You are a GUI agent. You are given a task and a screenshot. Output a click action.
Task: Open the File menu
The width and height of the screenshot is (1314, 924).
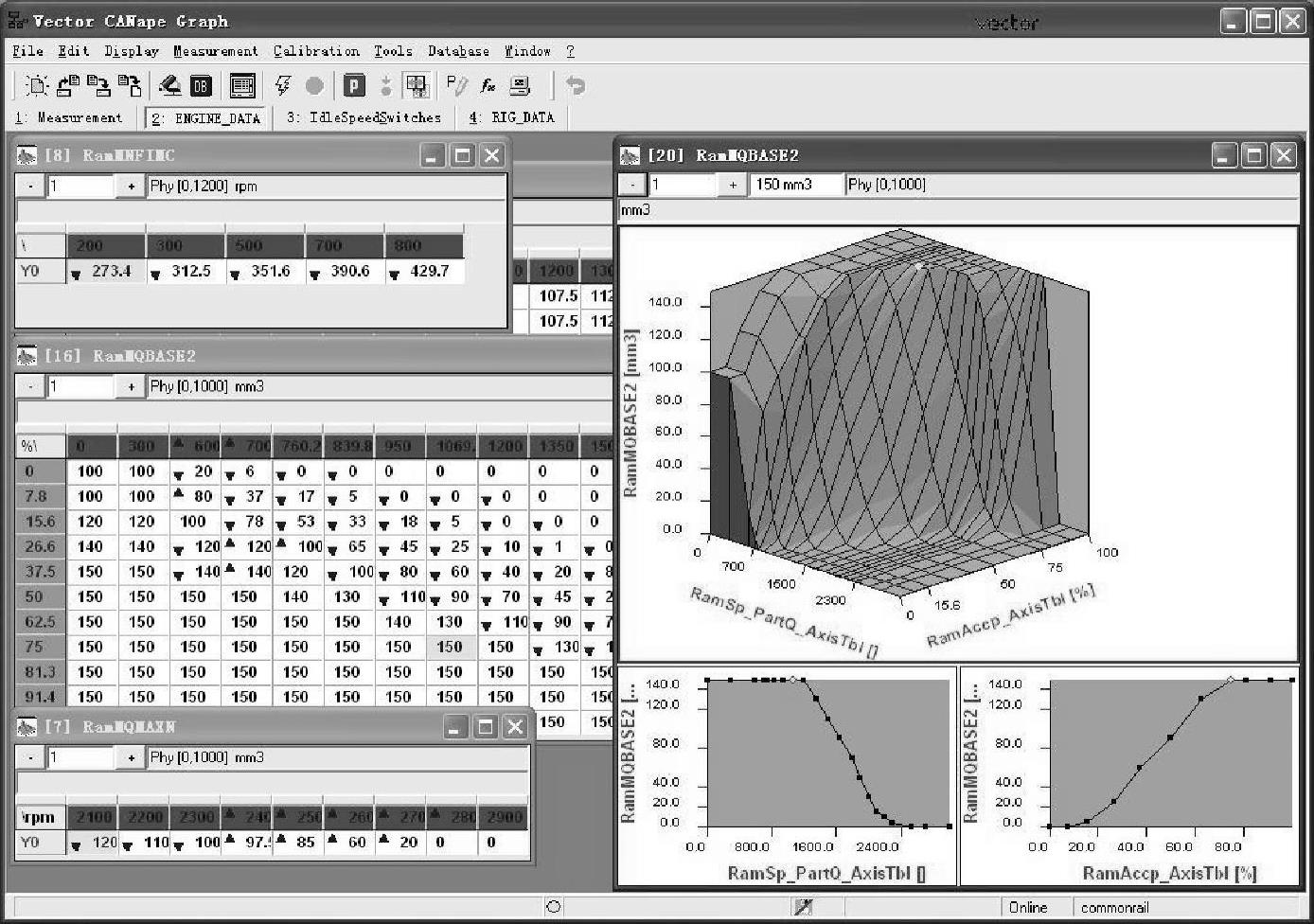click(x=27, y=51)
